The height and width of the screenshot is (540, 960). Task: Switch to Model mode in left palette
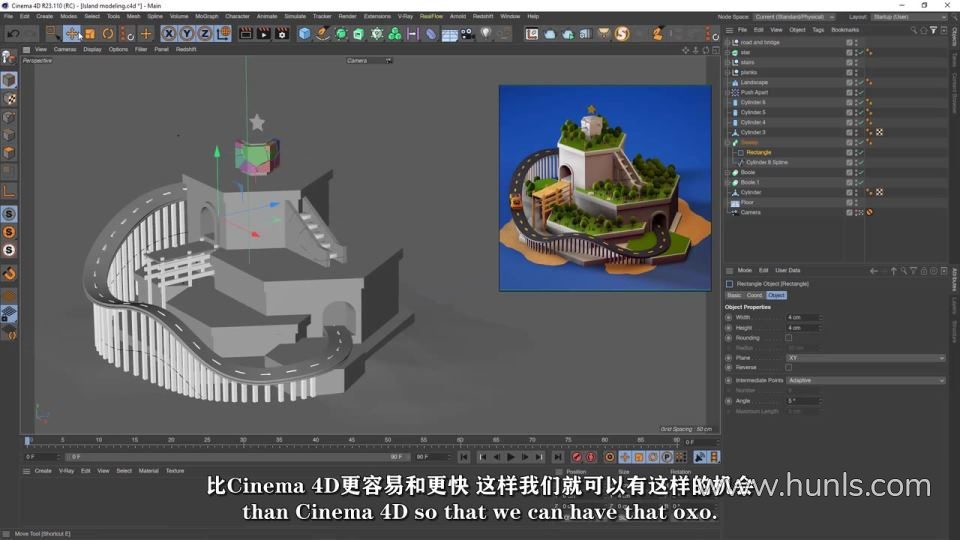9,80
